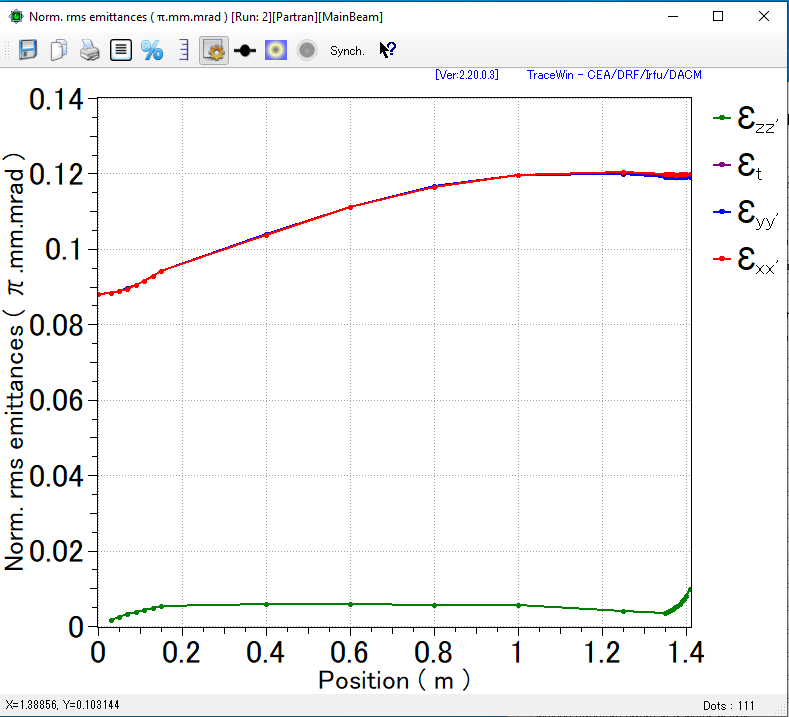Click the blue percent icon

tap(152, 50)
